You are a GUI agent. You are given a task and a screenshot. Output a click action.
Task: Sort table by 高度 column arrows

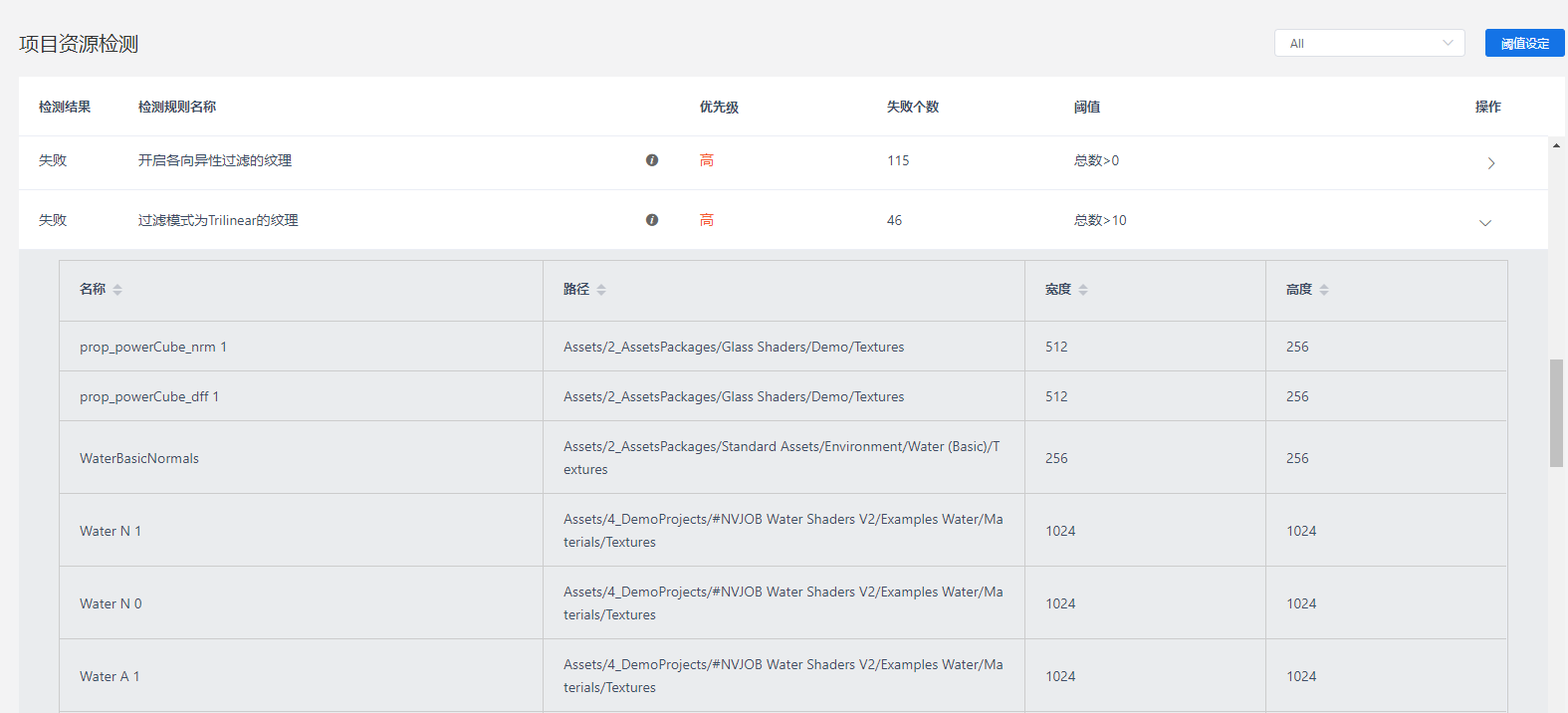pos(1324,290)
